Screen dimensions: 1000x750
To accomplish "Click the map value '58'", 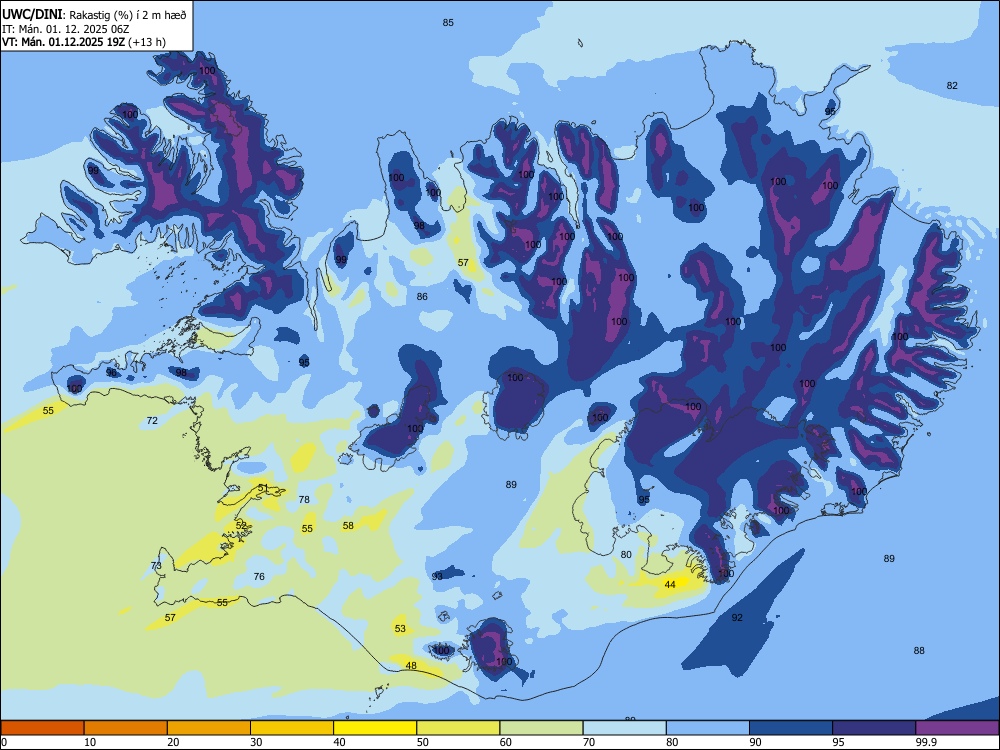I will pyautogui.click(x=348, y=526).
